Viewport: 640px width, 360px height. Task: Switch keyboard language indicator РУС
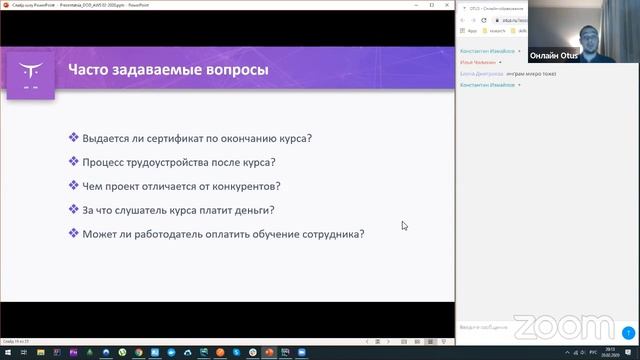[593, 352]
